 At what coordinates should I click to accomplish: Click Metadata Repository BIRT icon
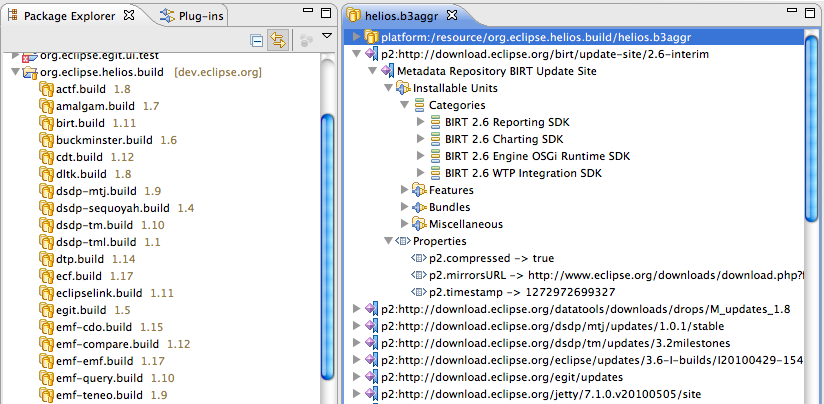(x=388, y=70)
